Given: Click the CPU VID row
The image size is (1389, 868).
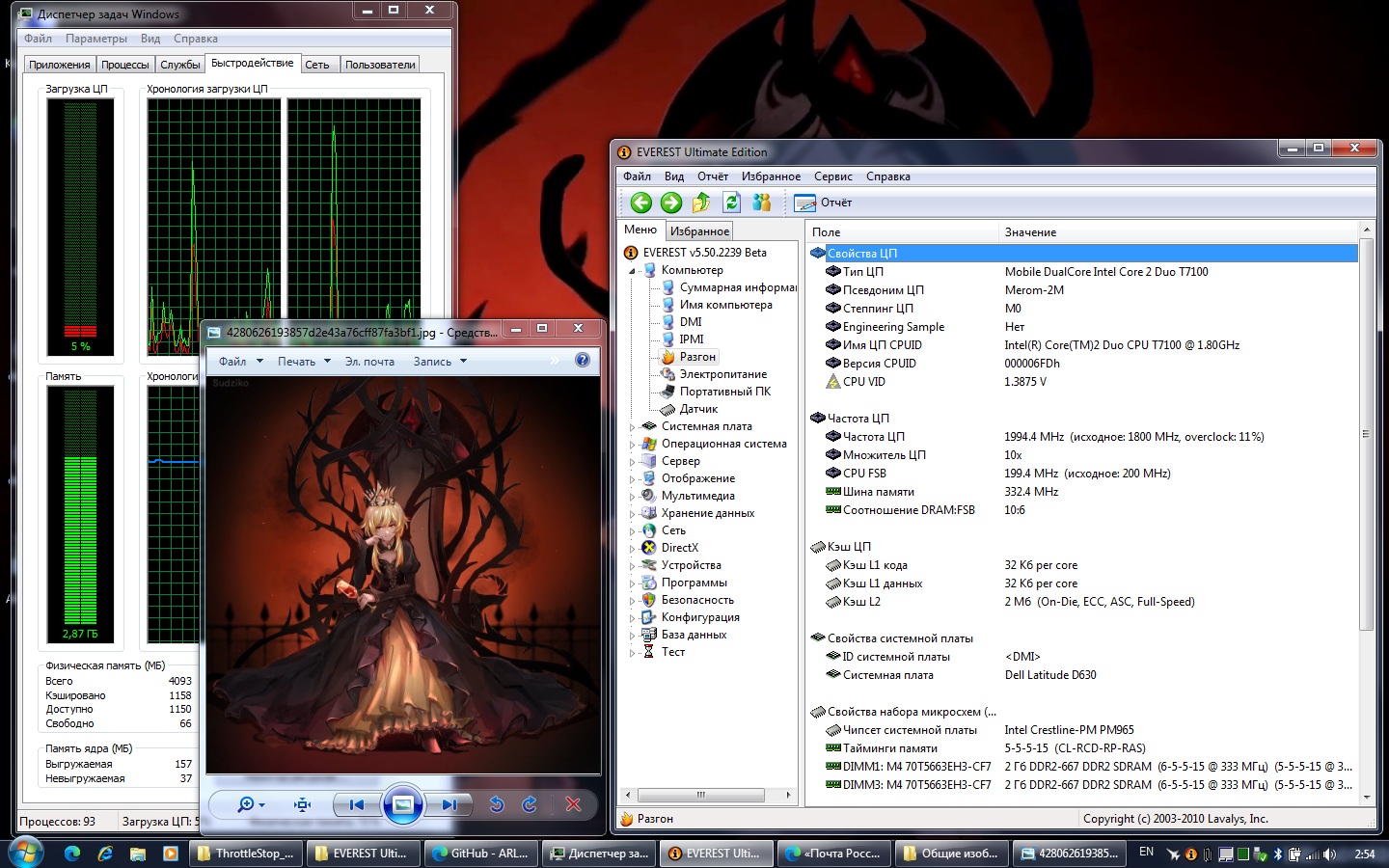Looking at the screenshot, I should pos(1082,382).
